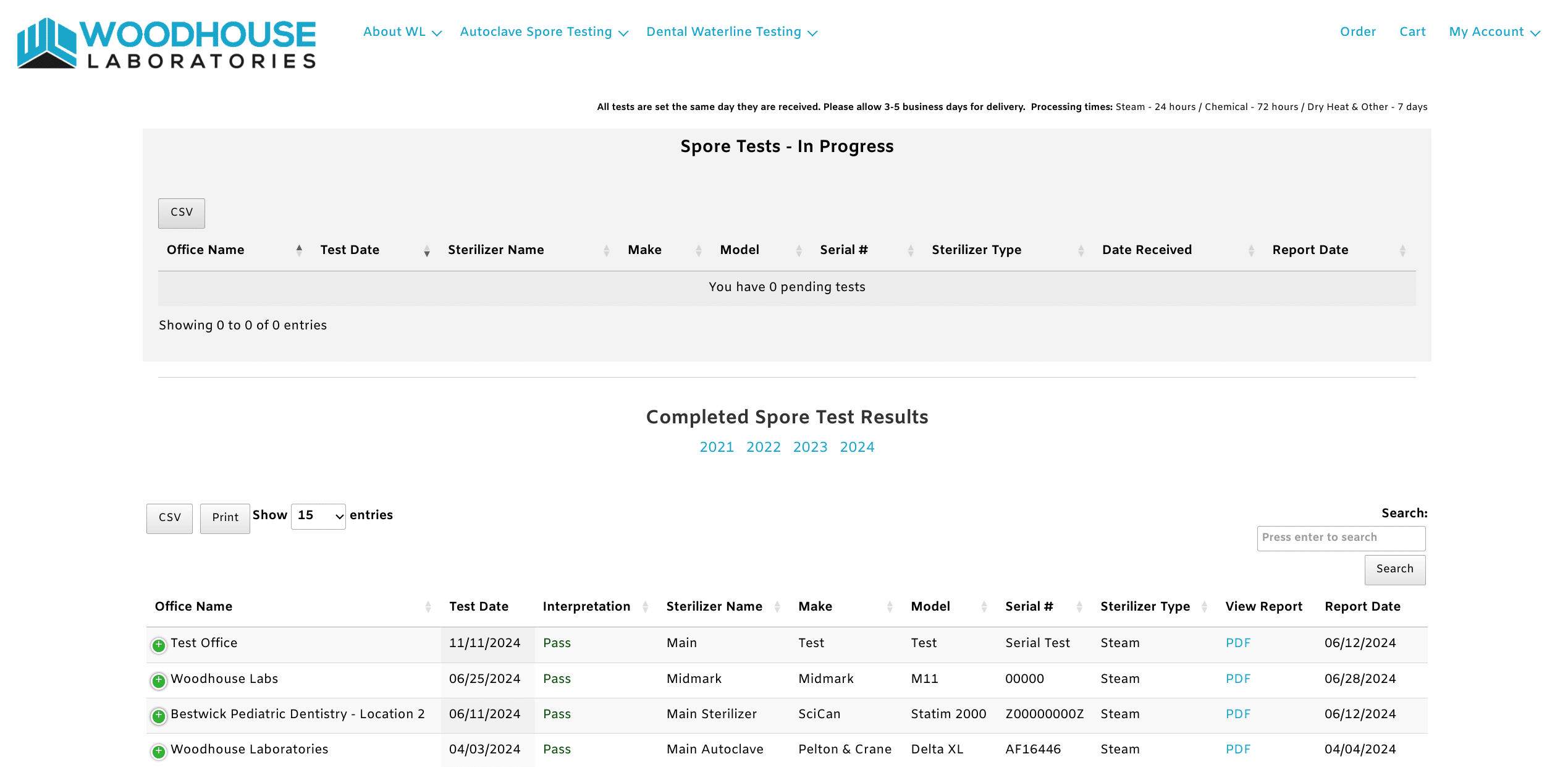Open the About WL dropdown menu
The height and width of the screenshot is (767, 1568).
(x=402, y=32)
